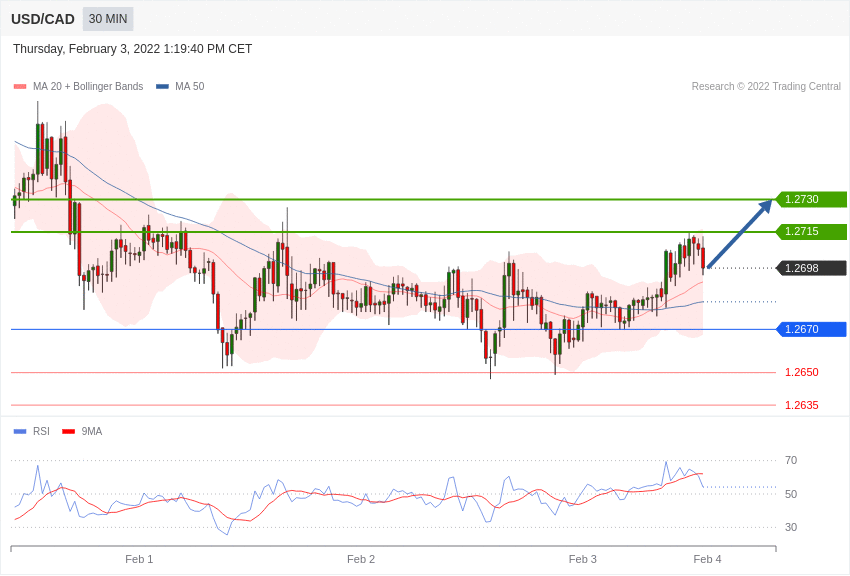Screen dimensions: 850x576
Task: Click the Feb 2 date axis label
Action: (x=361, y=559)
